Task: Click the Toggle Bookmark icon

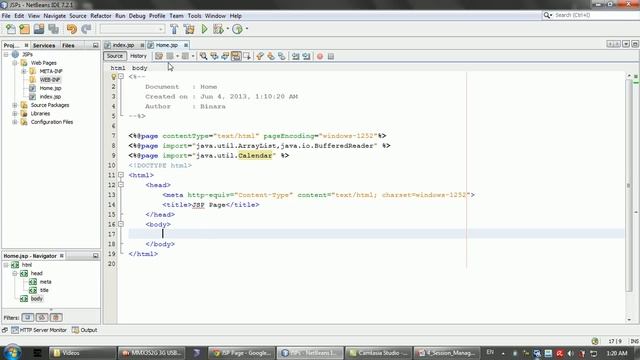Action: click(x=282, y=56)
